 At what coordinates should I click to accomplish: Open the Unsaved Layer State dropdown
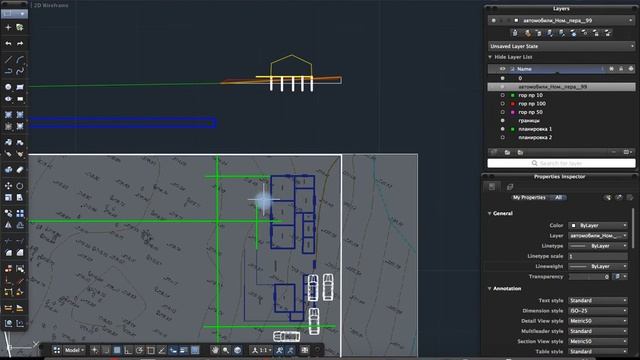pyautogui.click(x=561, y=46)
